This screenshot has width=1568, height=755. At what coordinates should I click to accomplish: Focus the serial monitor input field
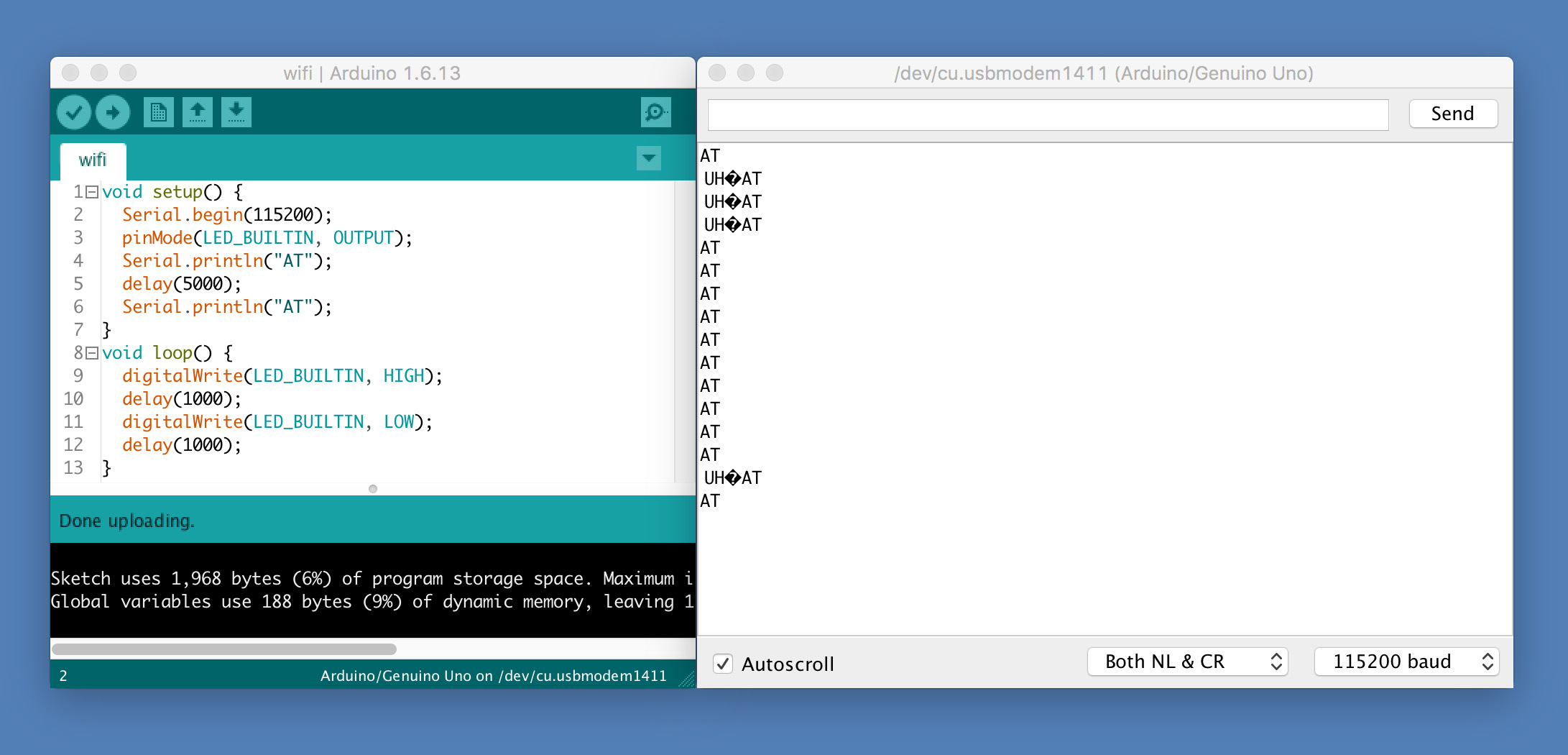(1048, 115)
